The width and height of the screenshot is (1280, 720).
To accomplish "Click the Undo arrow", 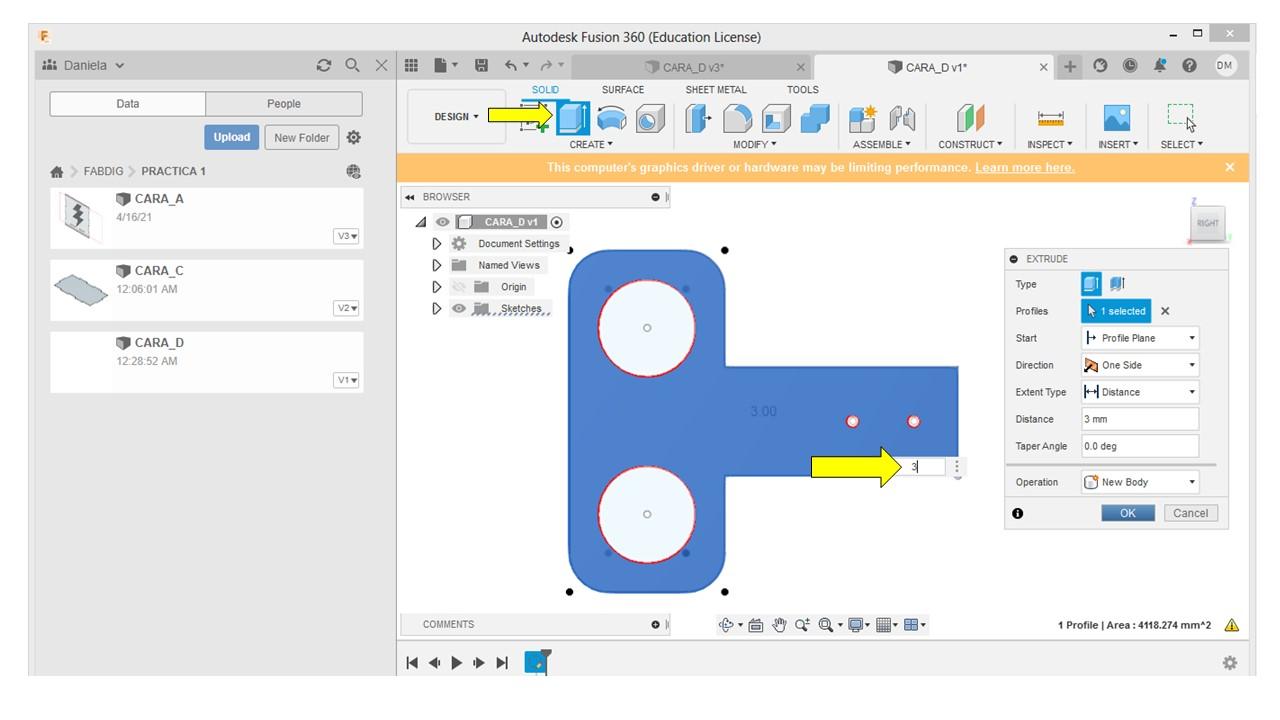I will point(511,66).
